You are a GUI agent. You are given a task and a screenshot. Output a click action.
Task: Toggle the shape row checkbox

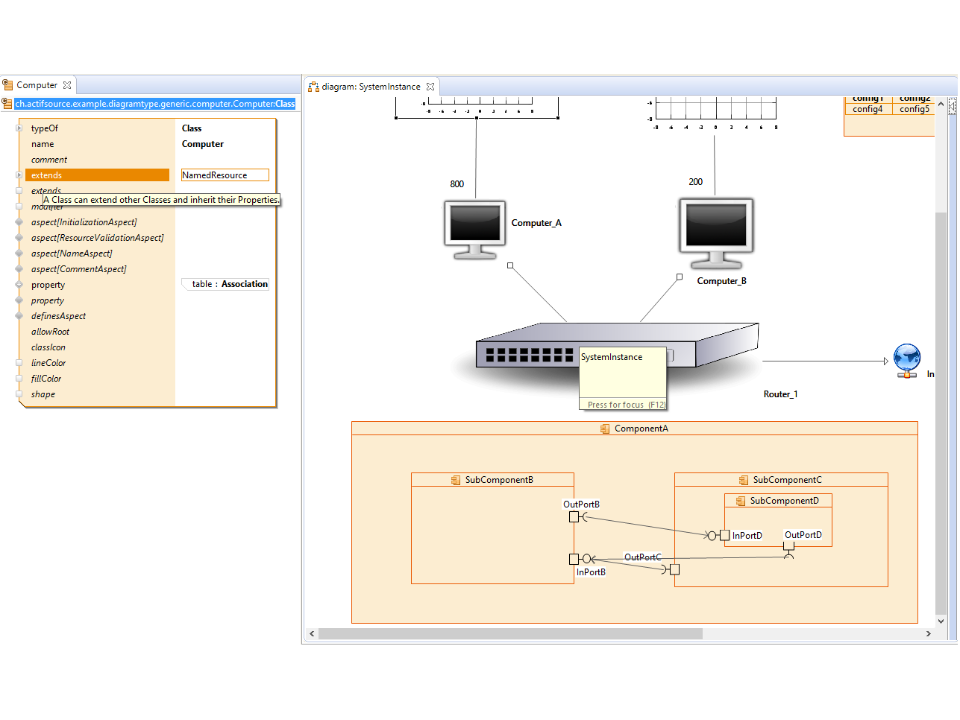(x=19, y=394)
